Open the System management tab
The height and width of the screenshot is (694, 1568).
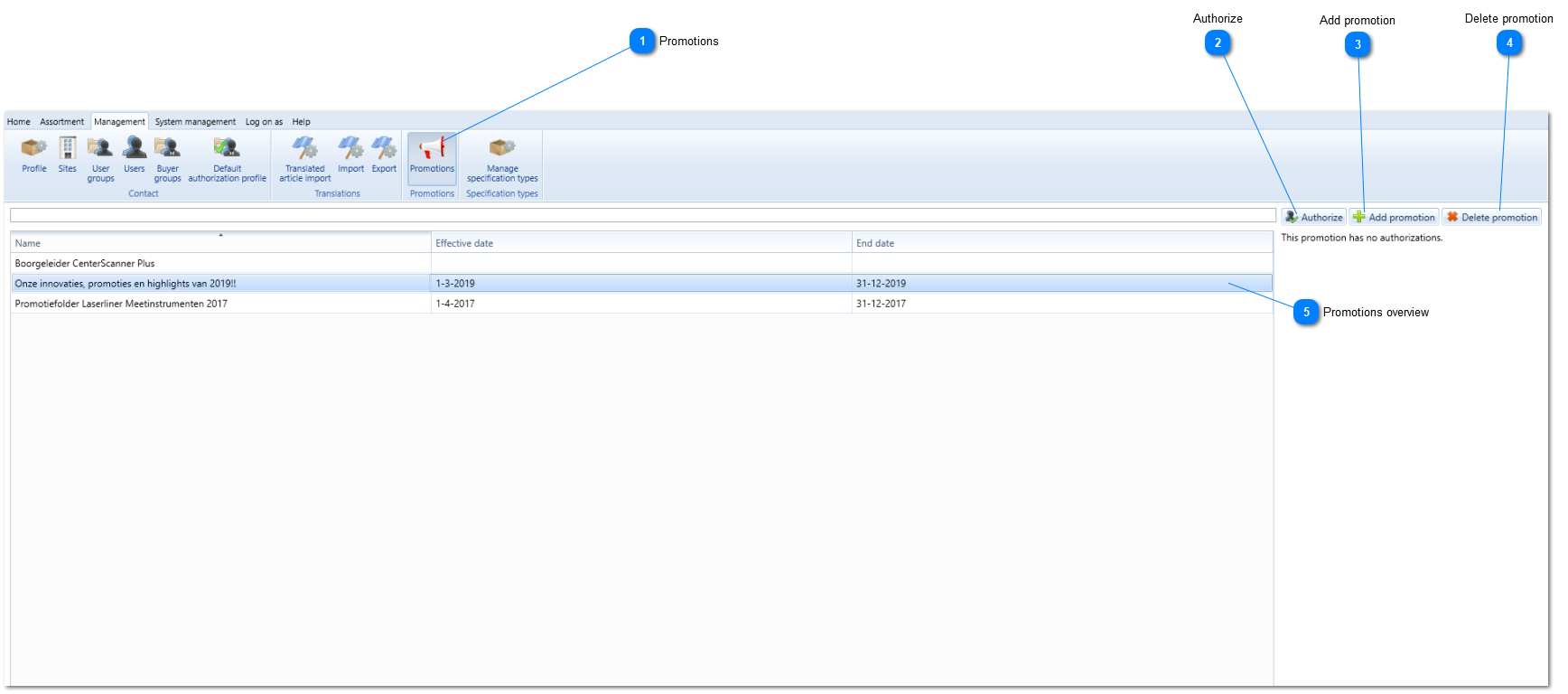coord(195,122)
